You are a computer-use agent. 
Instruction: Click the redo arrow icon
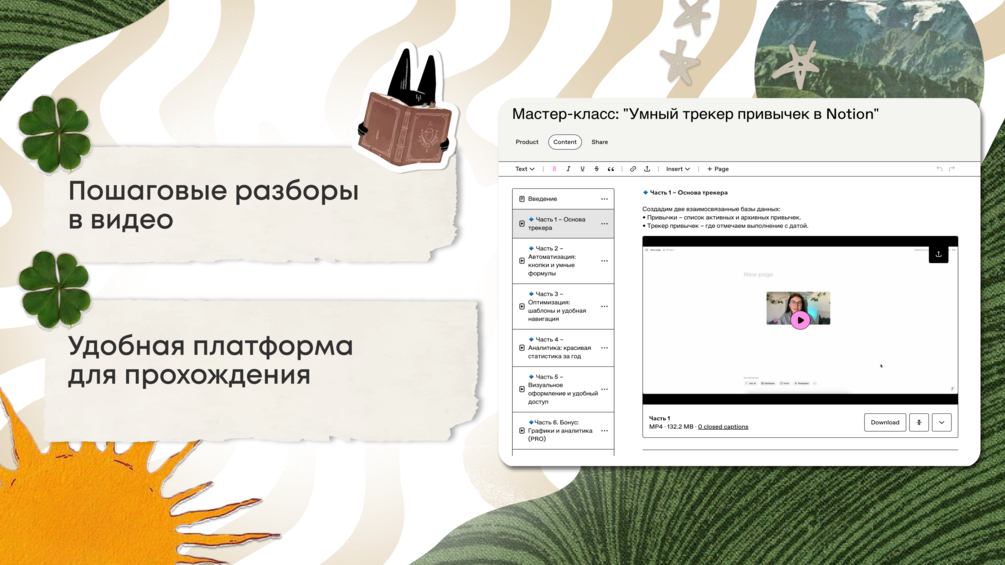pyautogui.click(x=952, y=169)
